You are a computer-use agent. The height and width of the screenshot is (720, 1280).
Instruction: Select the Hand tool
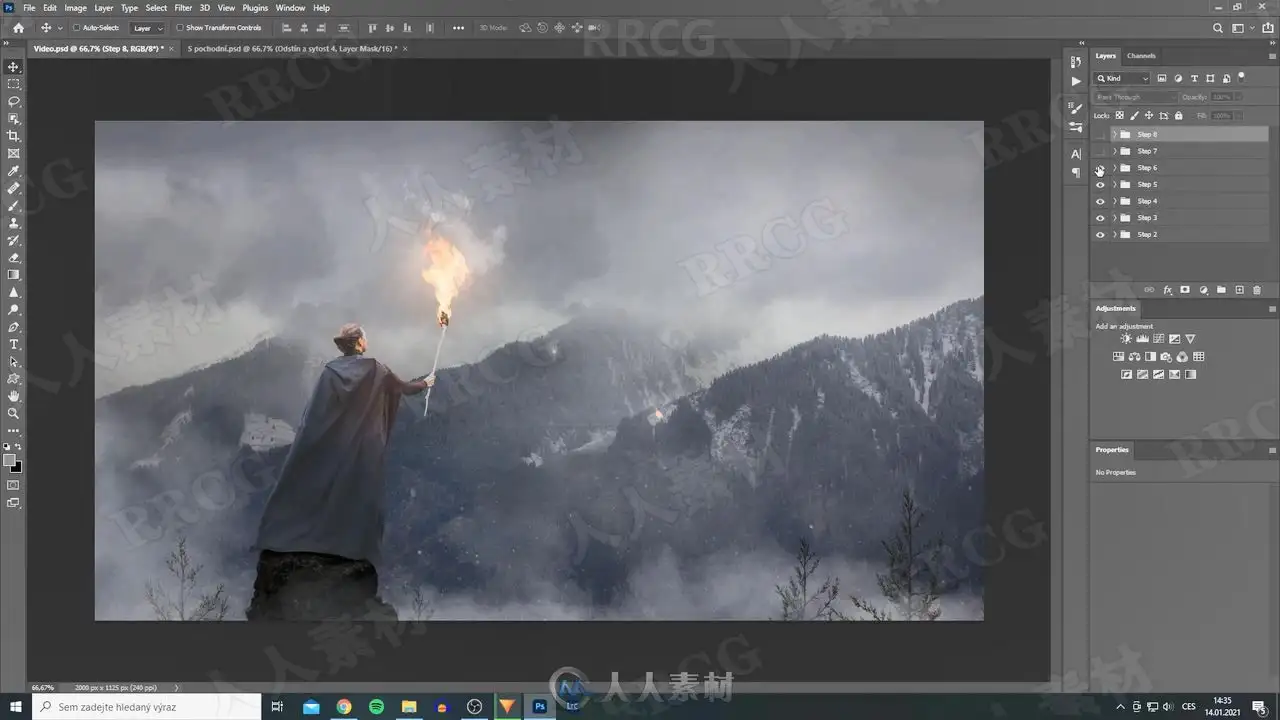tap(14, 396)
